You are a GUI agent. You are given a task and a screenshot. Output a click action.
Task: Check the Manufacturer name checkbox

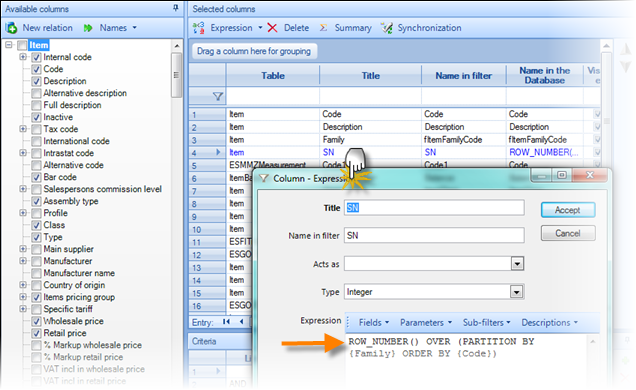(37, 273)
